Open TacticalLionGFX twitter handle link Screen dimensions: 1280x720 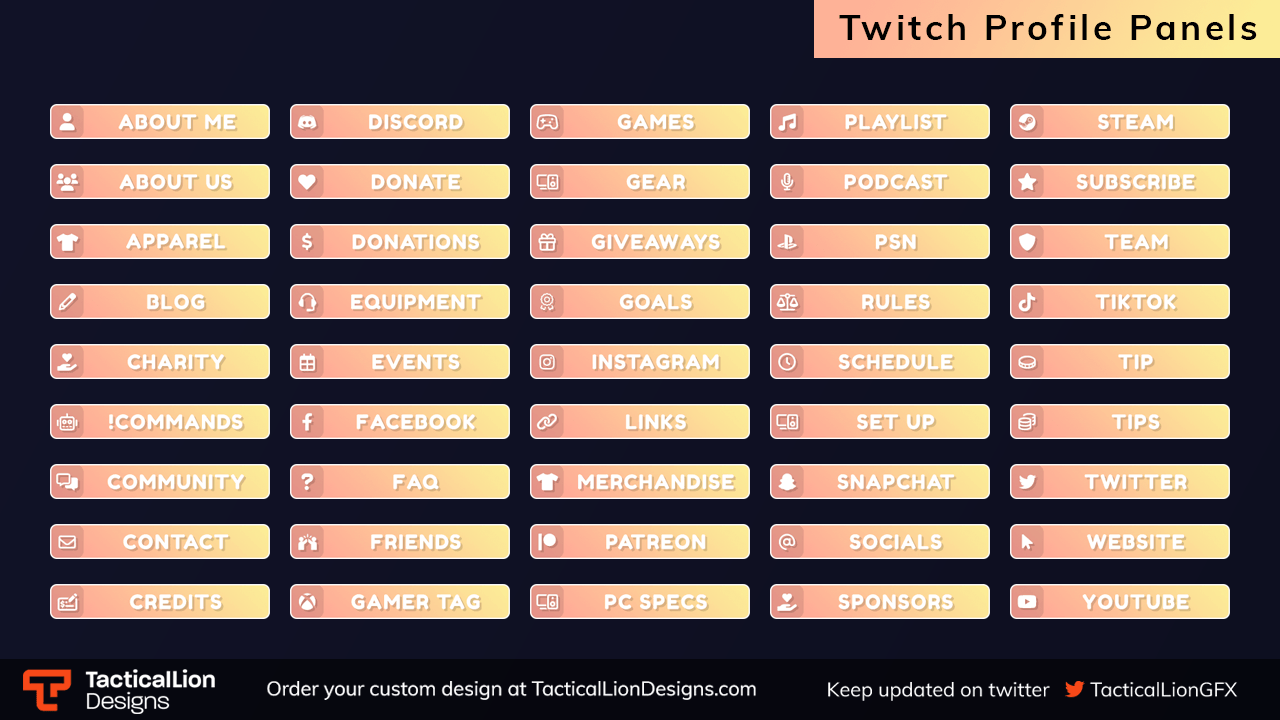(x=1163, y=689)
